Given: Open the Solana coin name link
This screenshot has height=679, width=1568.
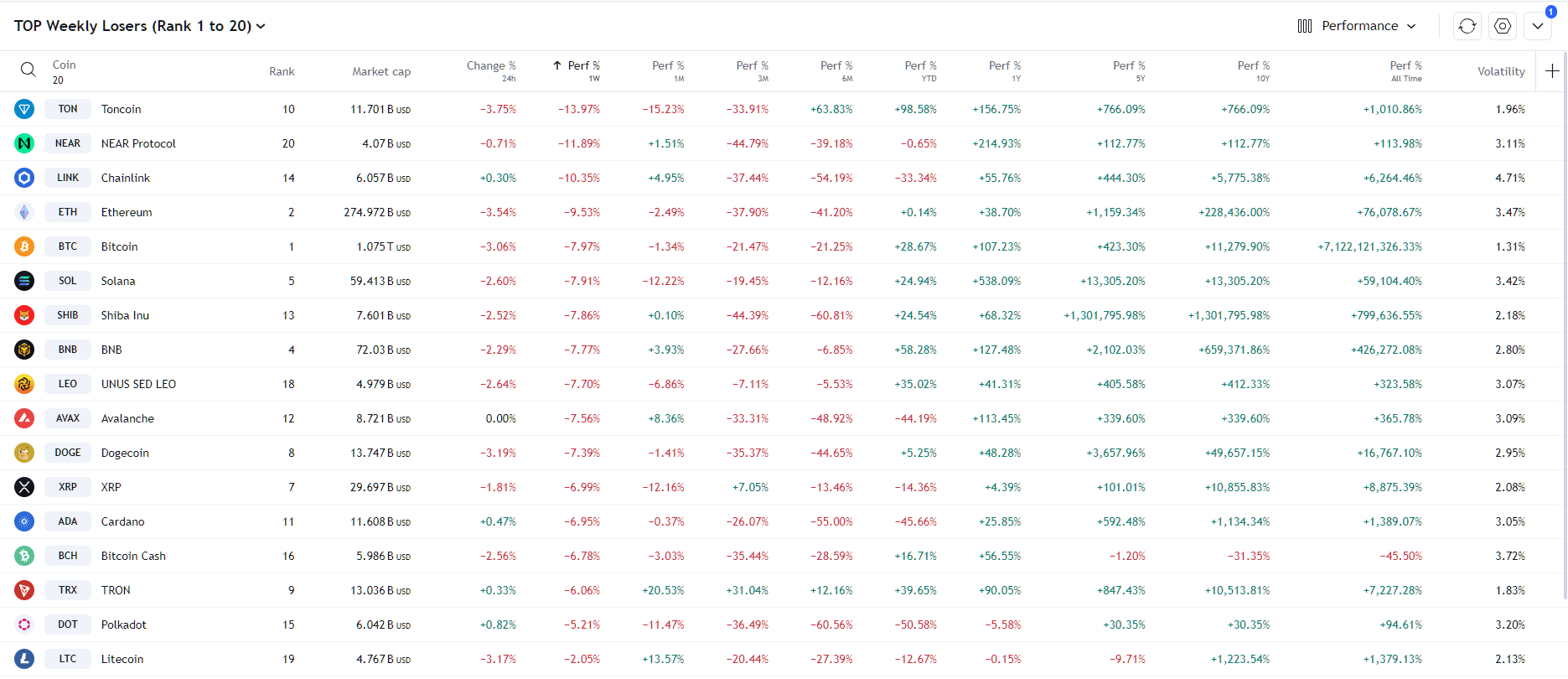Looking at the screenshot, I should 118,281.
